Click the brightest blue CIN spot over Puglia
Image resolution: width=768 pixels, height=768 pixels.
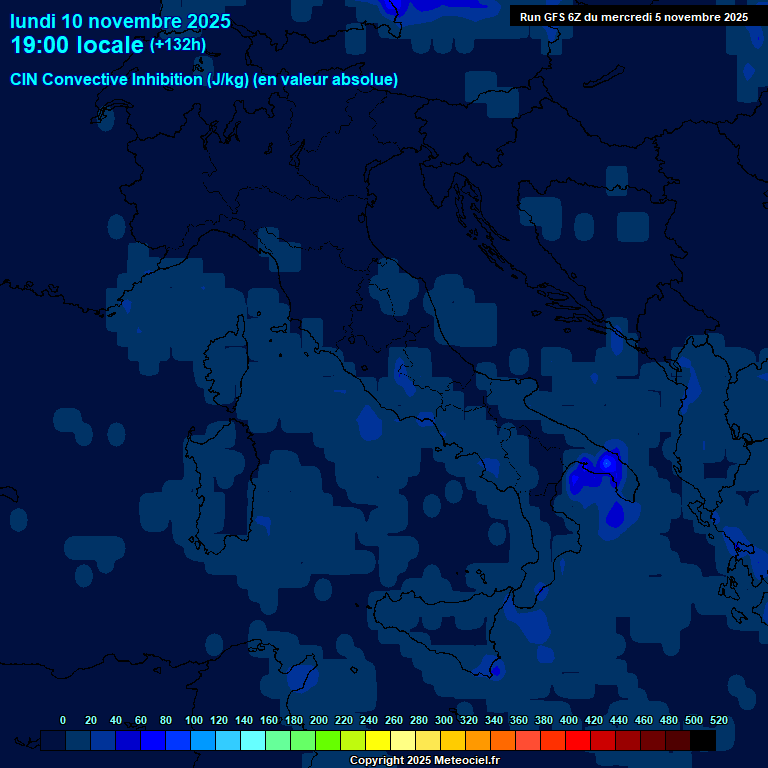tap(606, 463)
